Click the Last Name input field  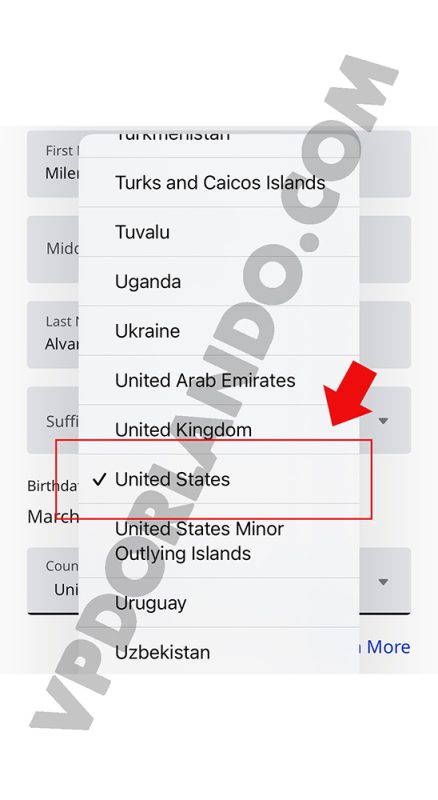[x=219, y=334]
